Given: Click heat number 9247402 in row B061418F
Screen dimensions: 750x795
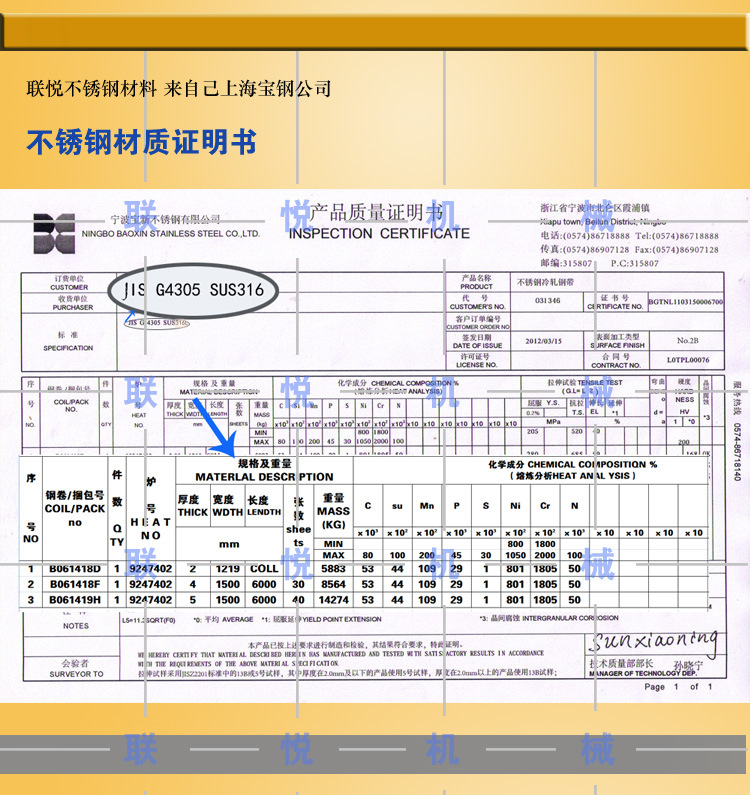Looking at the screenshot, I should coord(151,584).
